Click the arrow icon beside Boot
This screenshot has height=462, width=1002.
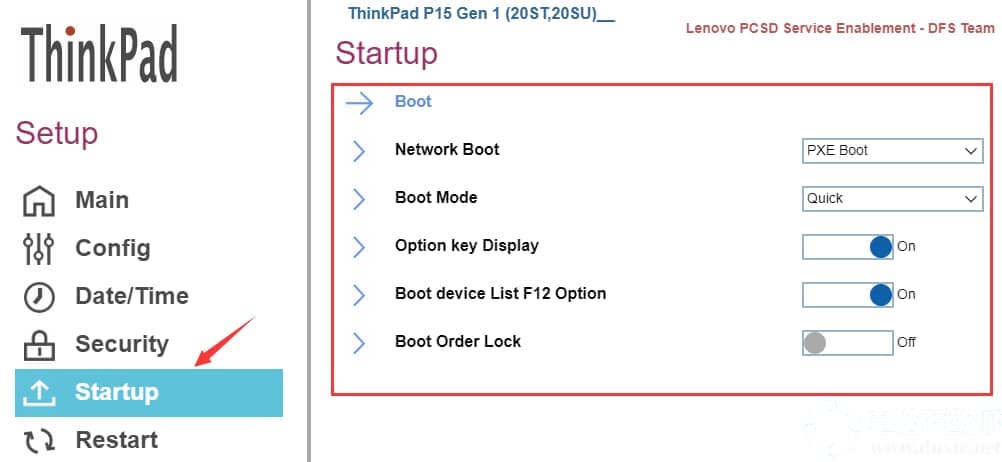(x=359, y=102)
